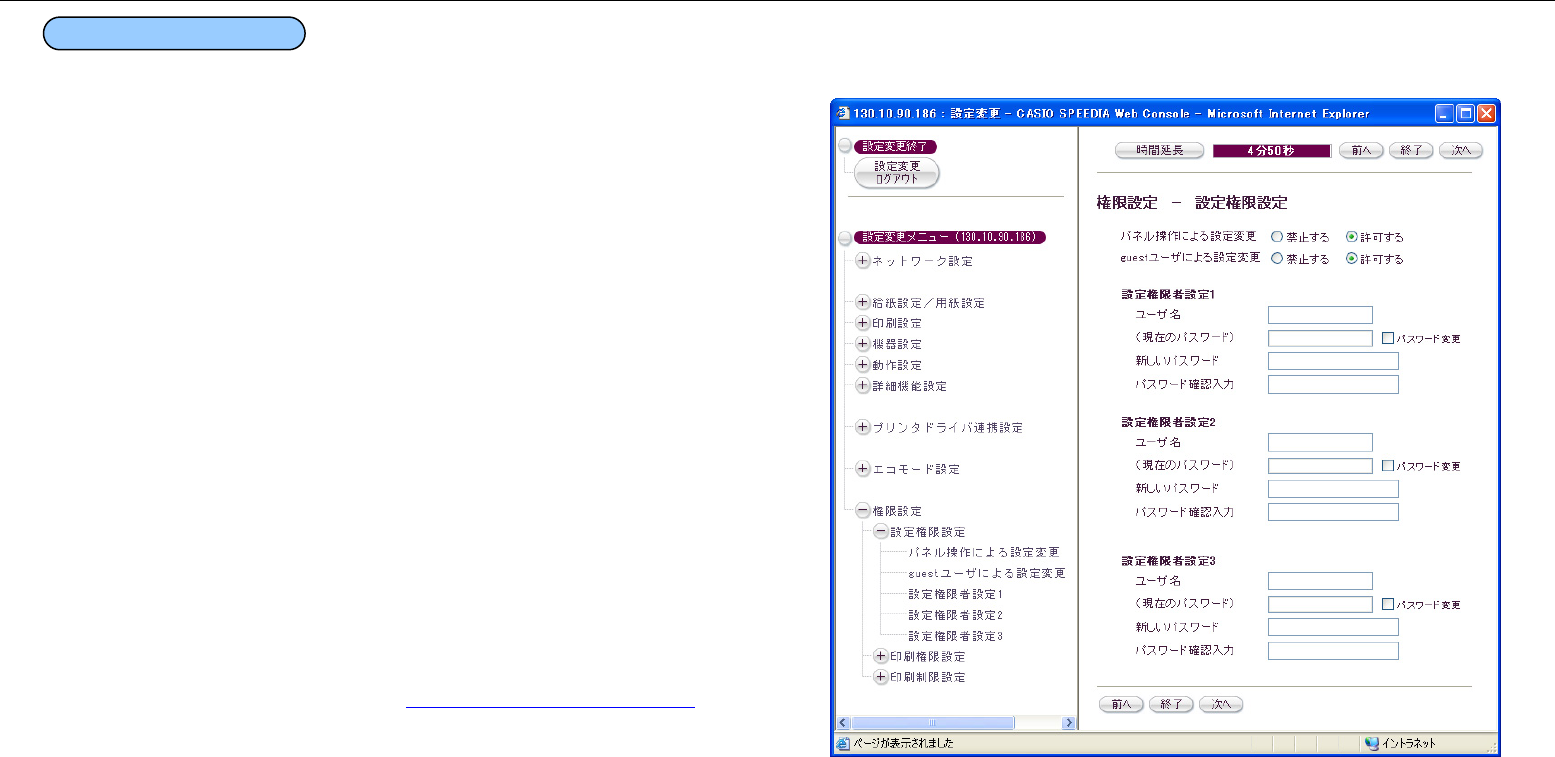Click the 4分50秒 remaining time bar
Image resolution: width=1555 pixels, height=757 pixels.
point(1272,150)
